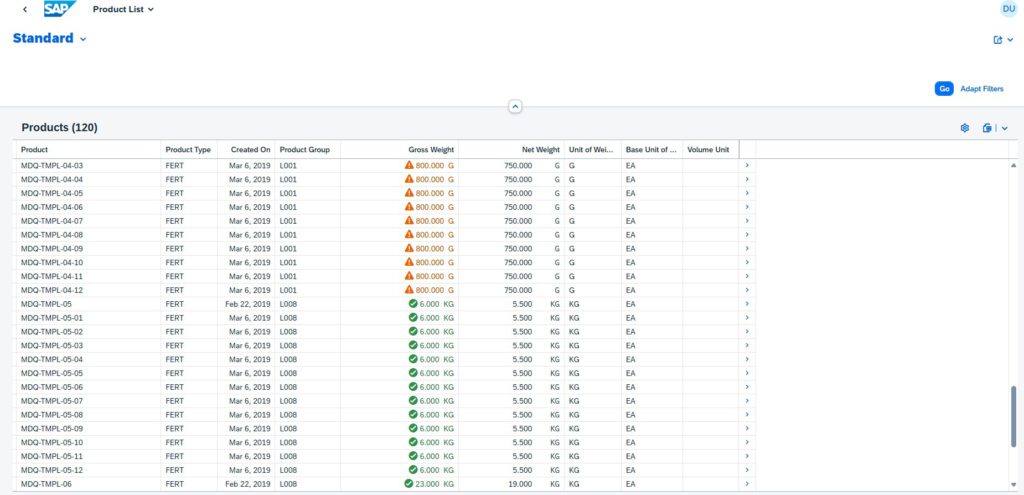Click the share icon in the header
This screenshot has width=1024, height=495.
click(997, 40)
